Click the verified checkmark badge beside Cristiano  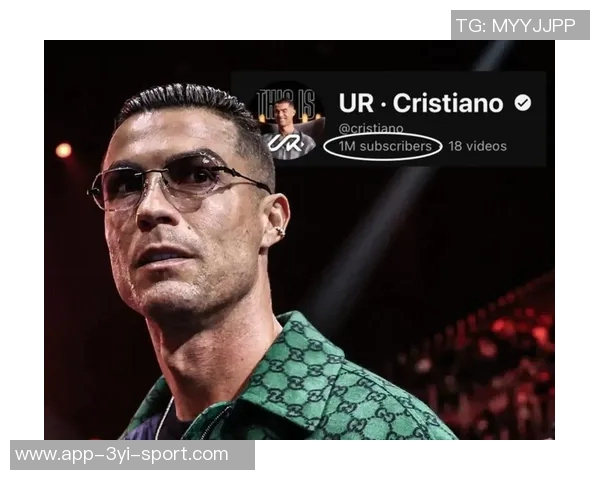[x=523, y=103]
